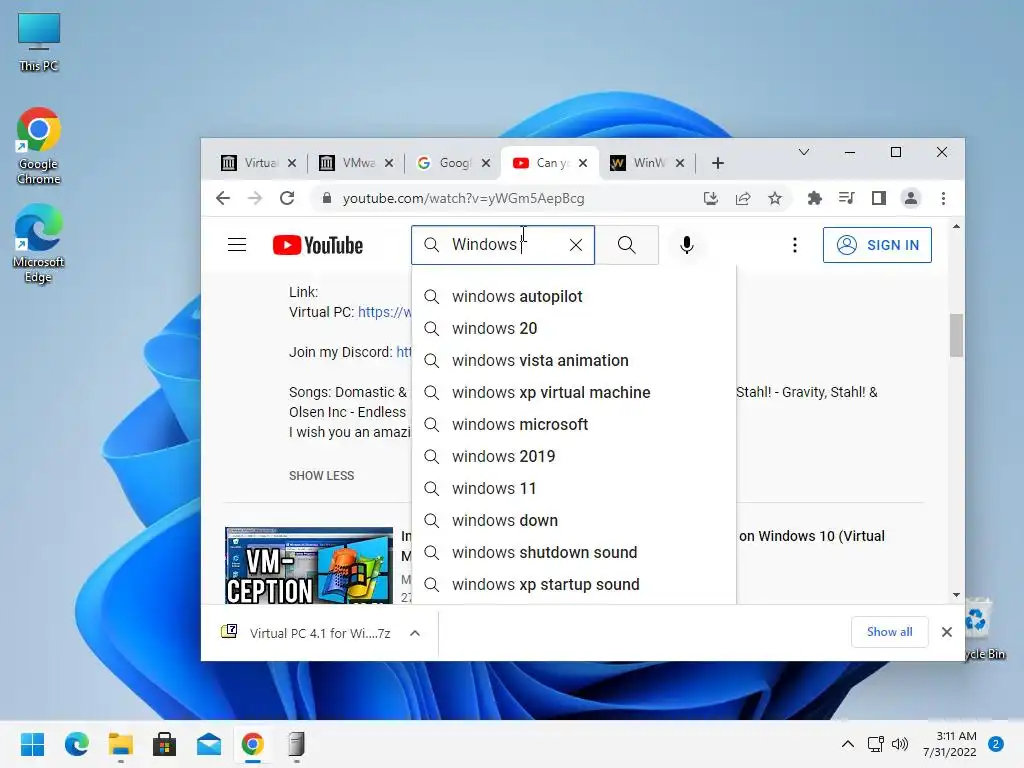This screenshot has width=1024, height=768.
Task: Open Chrome three-dot menu
Action: (943, 198)
